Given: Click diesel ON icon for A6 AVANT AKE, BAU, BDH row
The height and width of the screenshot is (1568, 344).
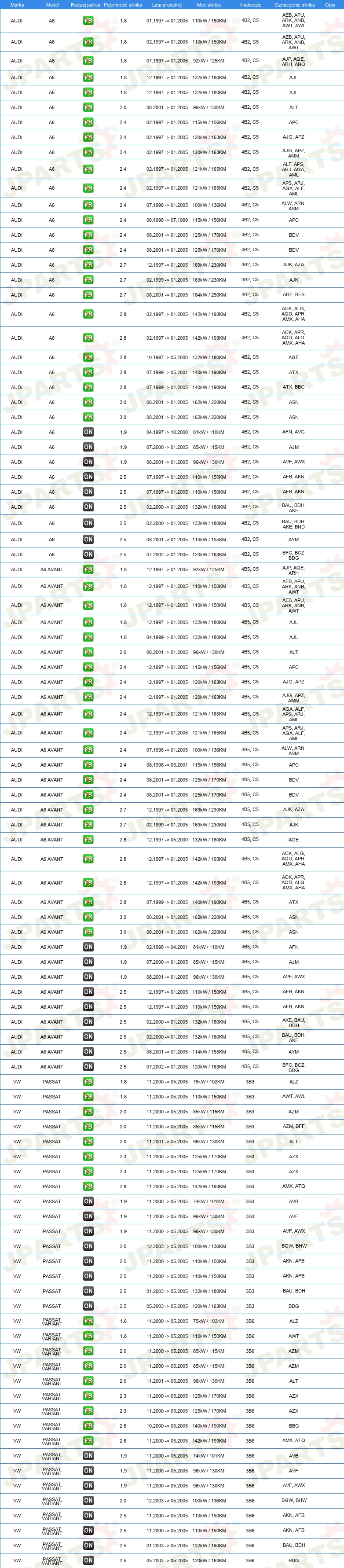Looking at the screenshot, I should point(88,1022).
